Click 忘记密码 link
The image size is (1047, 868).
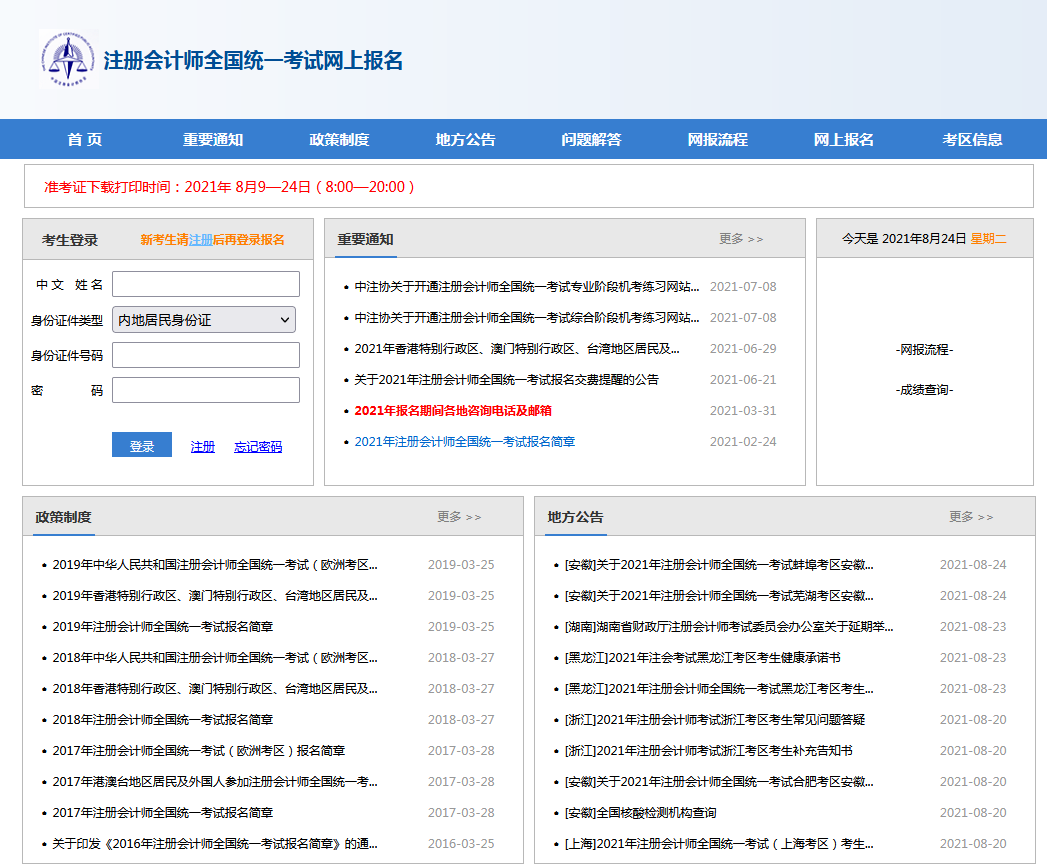click(258, 447)
